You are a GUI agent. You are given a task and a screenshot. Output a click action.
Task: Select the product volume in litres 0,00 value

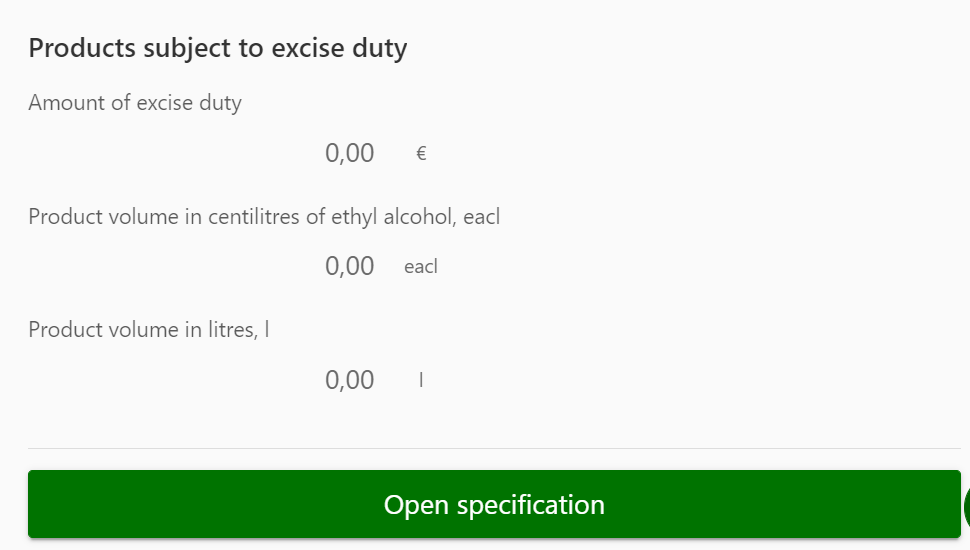(x=349, y=380)
